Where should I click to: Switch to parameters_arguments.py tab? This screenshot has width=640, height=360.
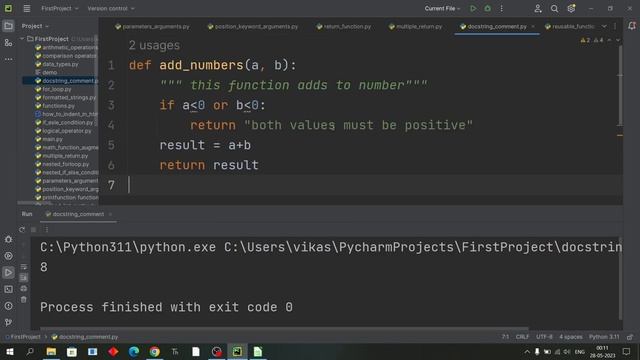tap(152, 26)
